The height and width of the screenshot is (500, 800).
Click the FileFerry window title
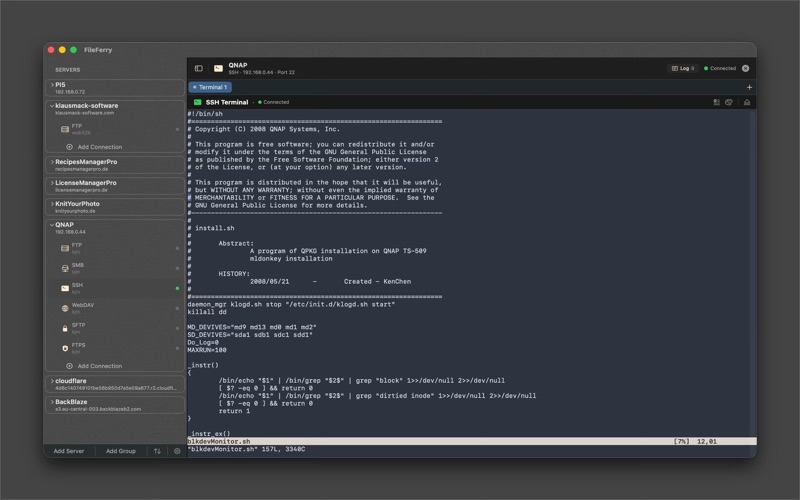coord(98,49)
